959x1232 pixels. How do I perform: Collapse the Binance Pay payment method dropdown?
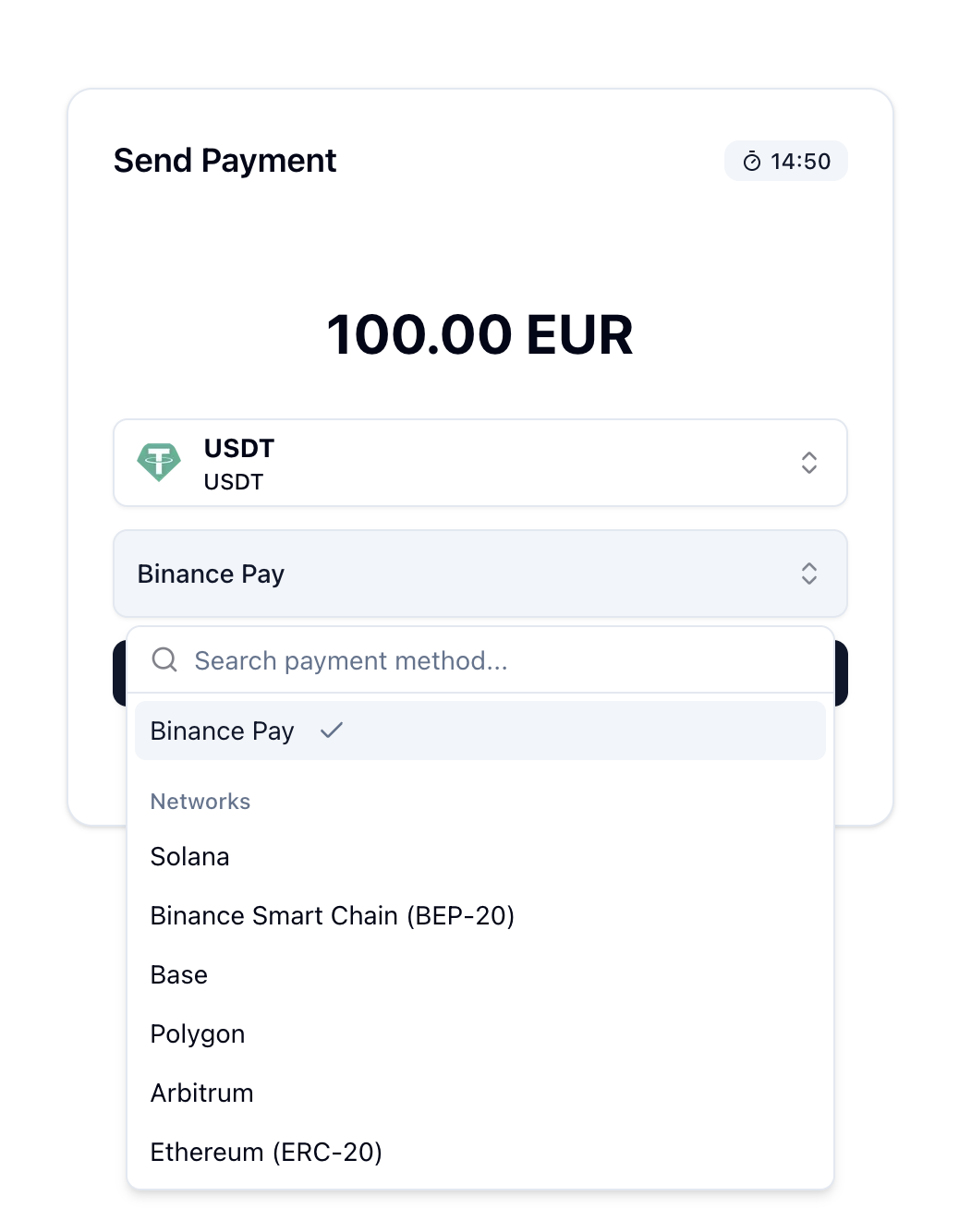pyautogui.click(x=479, y=574)
